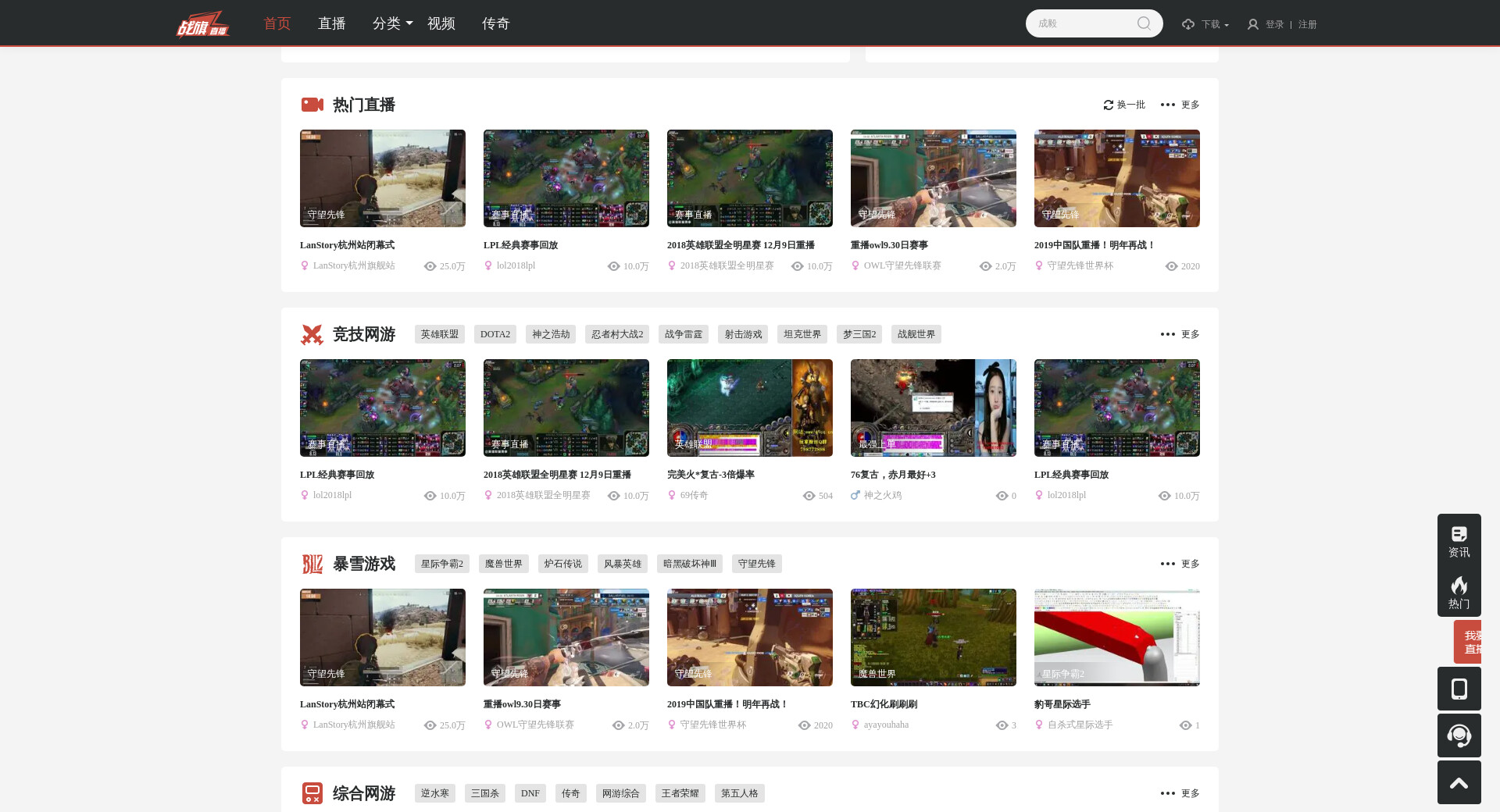Image resolution: width=1500 pixels, height=812 pixels.
Task: Open the customer service headset icon
Action: 1459,735
